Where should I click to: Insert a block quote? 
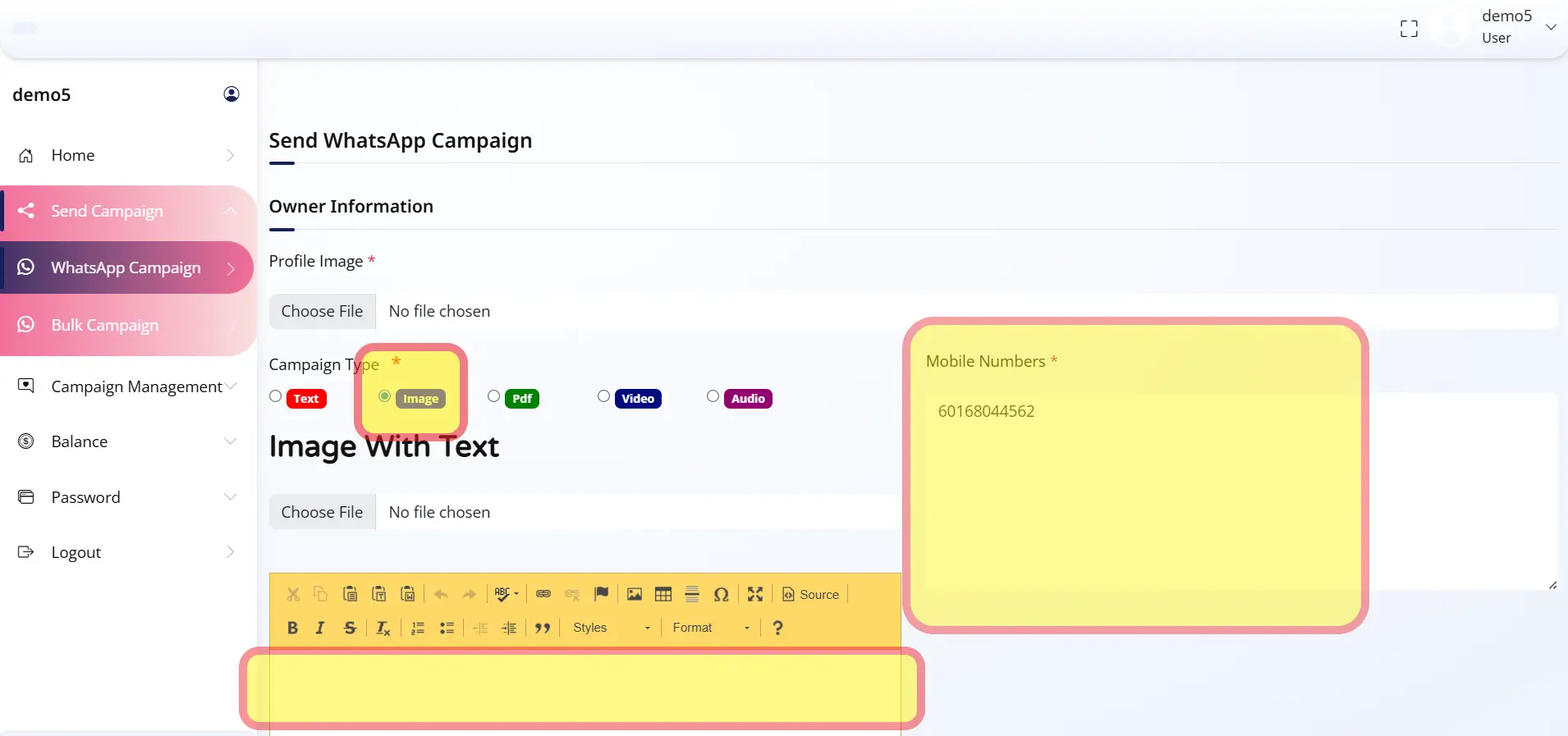[543, 628]
